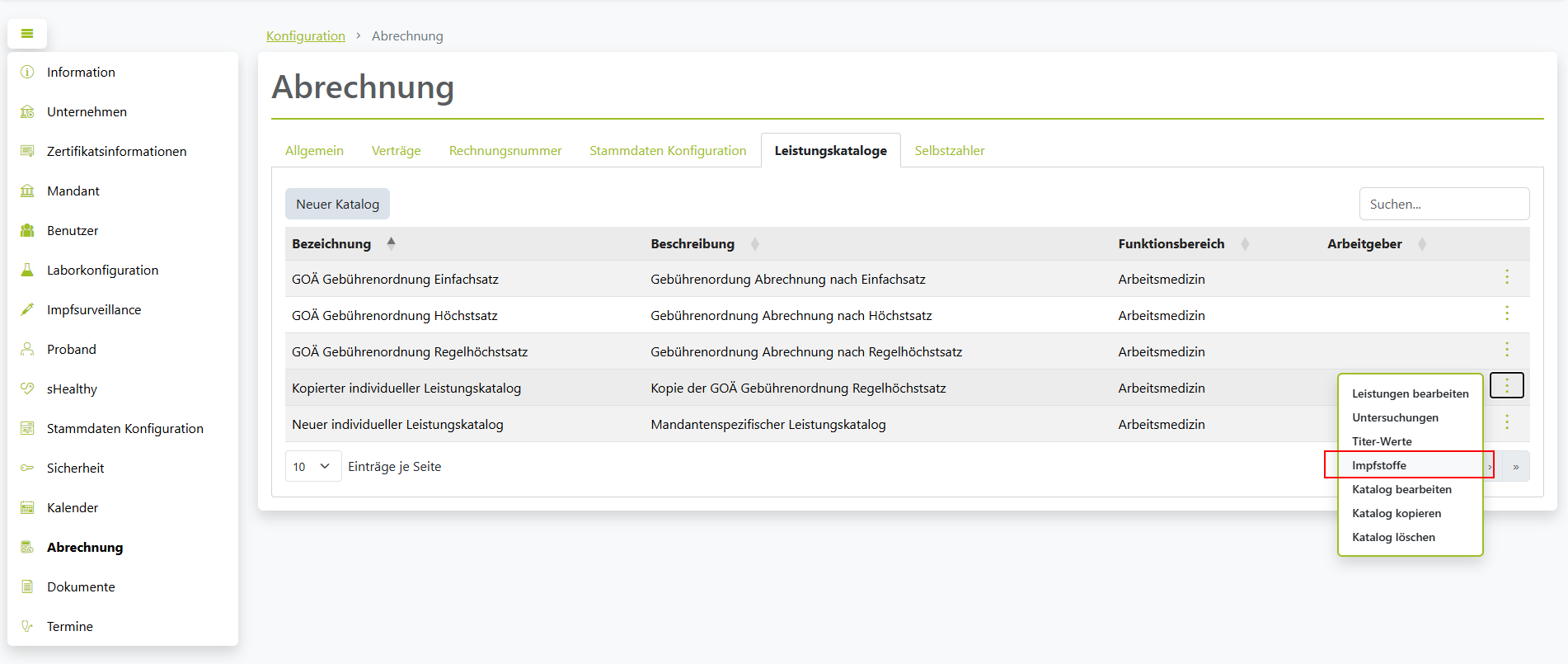The width and height of the screenshot is (1568, 664).
Task: Switch to the Verträge tab
Action: pyautogui.click(x=396, y=150)
